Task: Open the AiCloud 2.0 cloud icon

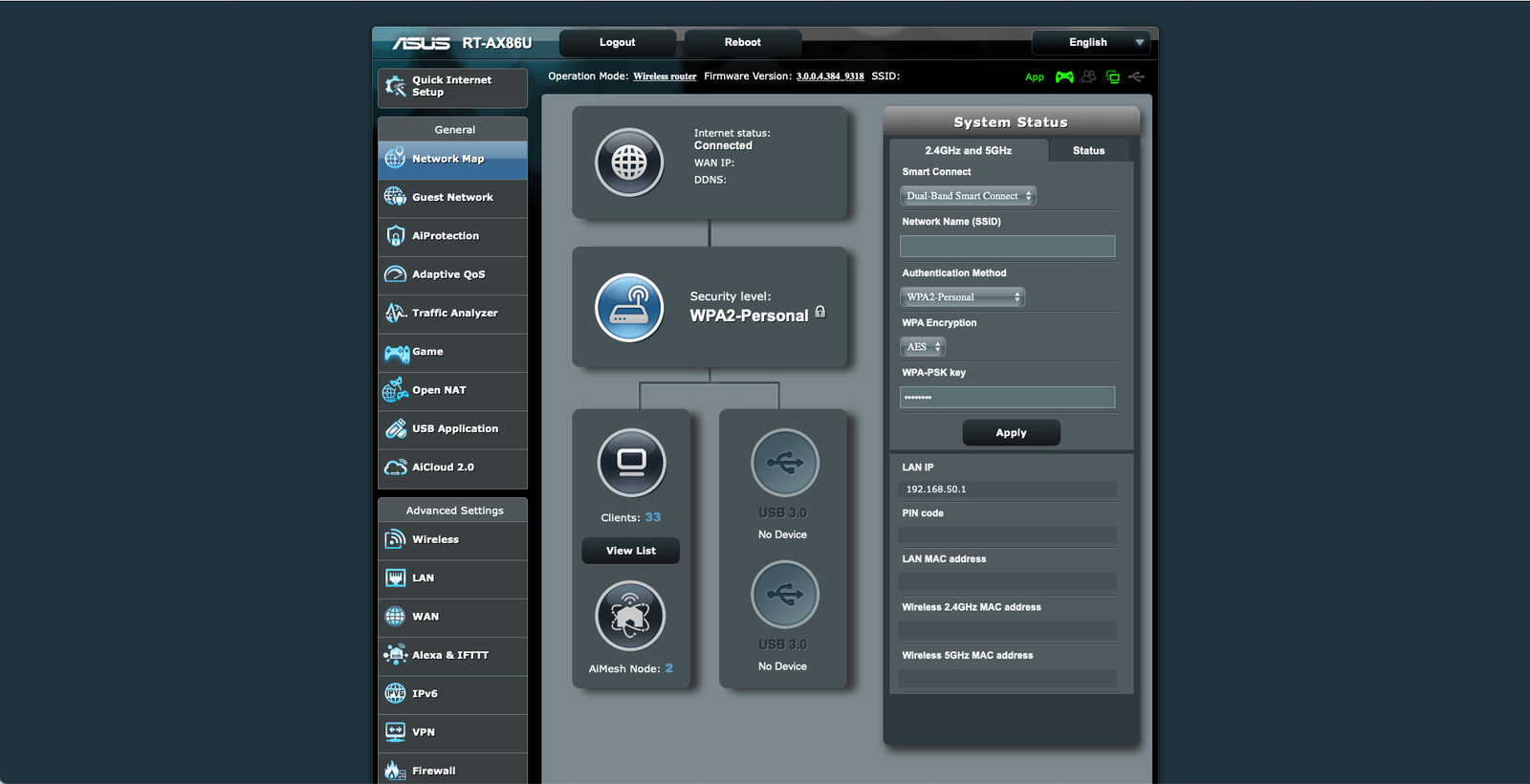Action: click(x=395, y=468)
